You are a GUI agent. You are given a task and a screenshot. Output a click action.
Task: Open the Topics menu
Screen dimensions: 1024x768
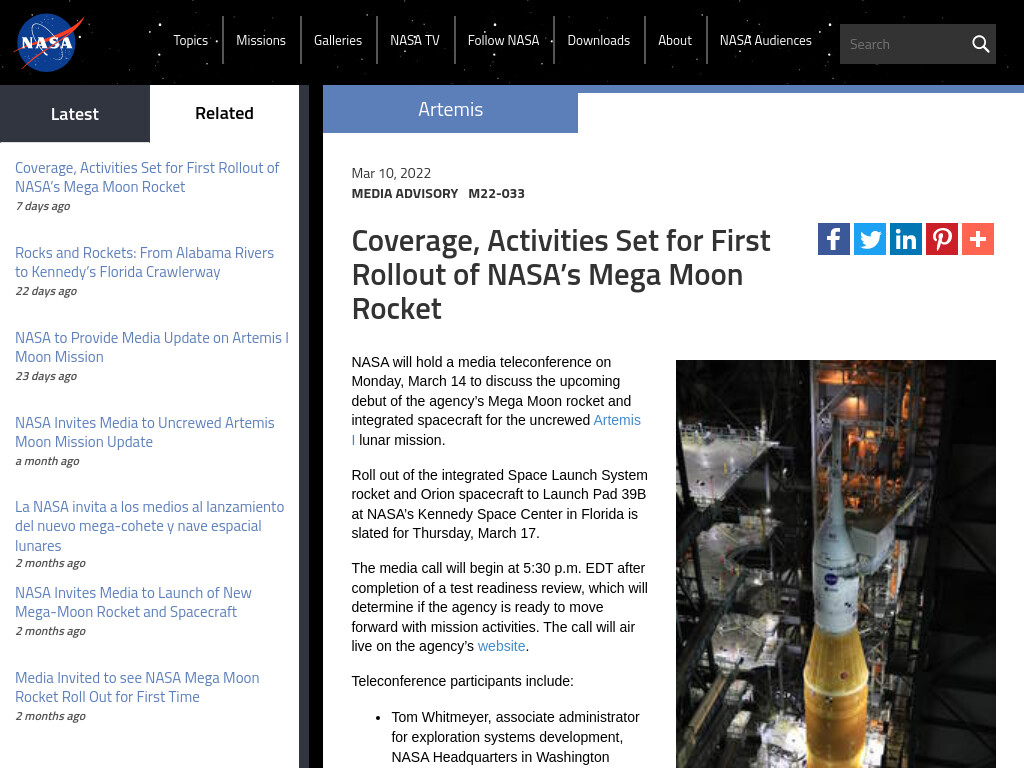click(x=191, y=40)
